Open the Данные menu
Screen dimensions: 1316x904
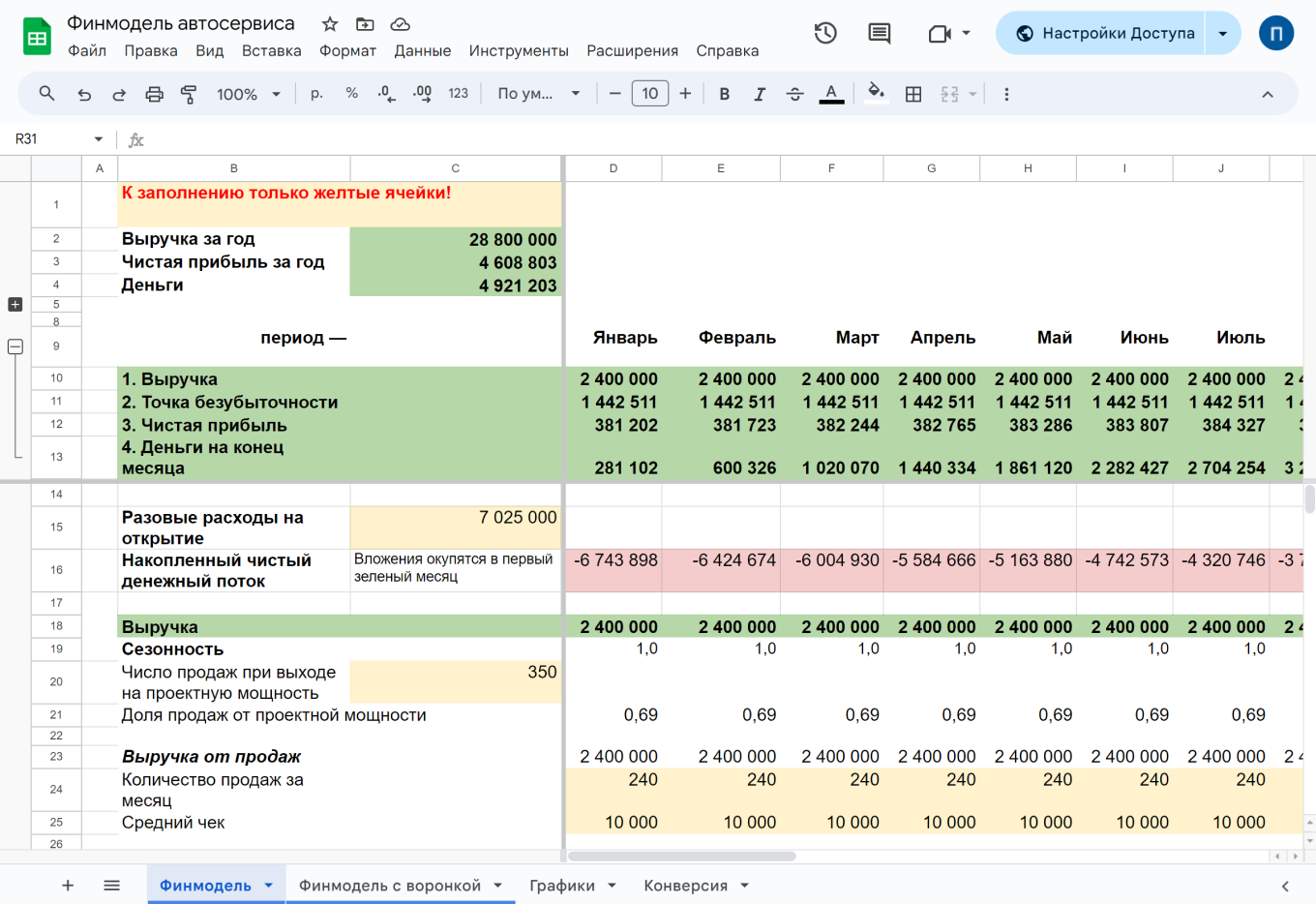[422, 50]
